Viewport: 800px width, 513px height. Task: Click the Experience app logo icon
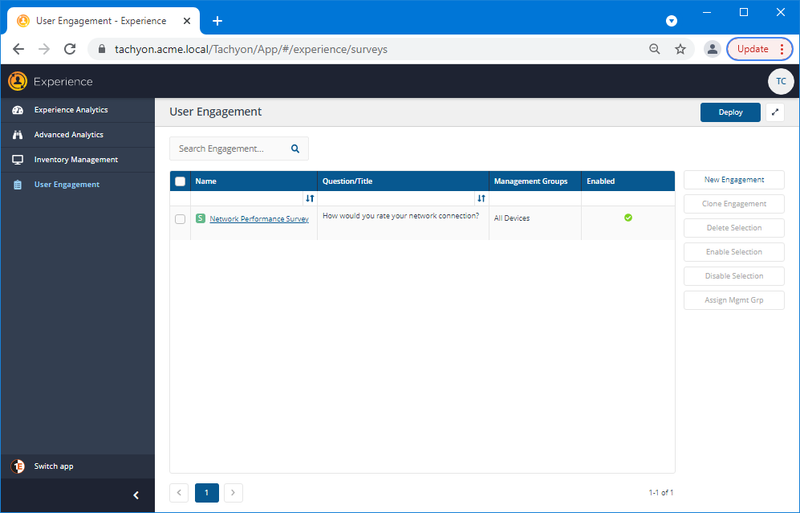pyautogui.click(x=17, y=82)
